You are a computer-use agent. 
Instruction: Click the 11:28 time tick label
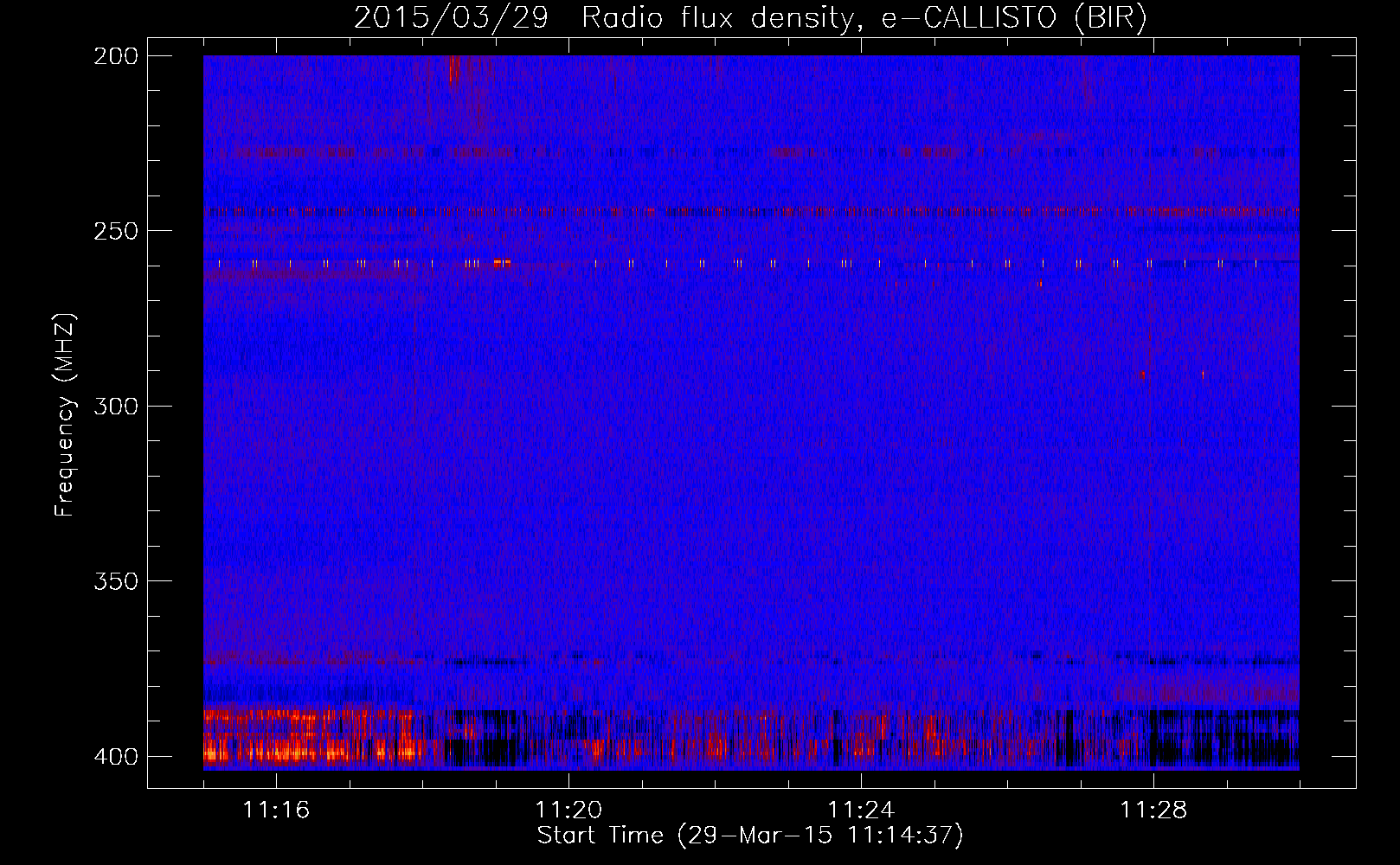coord(1153,811)
